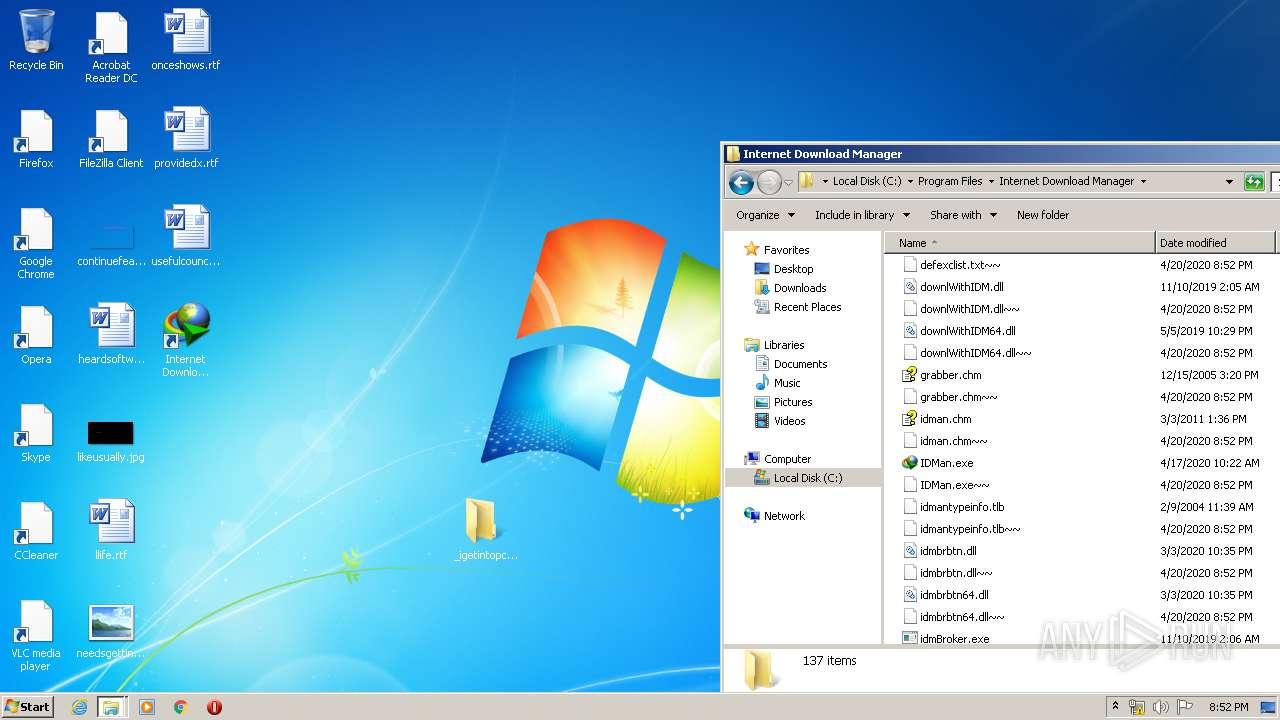Launch Firefox desktop shortcut
This screenshot has height=720, width=1280.
(36, 138)
